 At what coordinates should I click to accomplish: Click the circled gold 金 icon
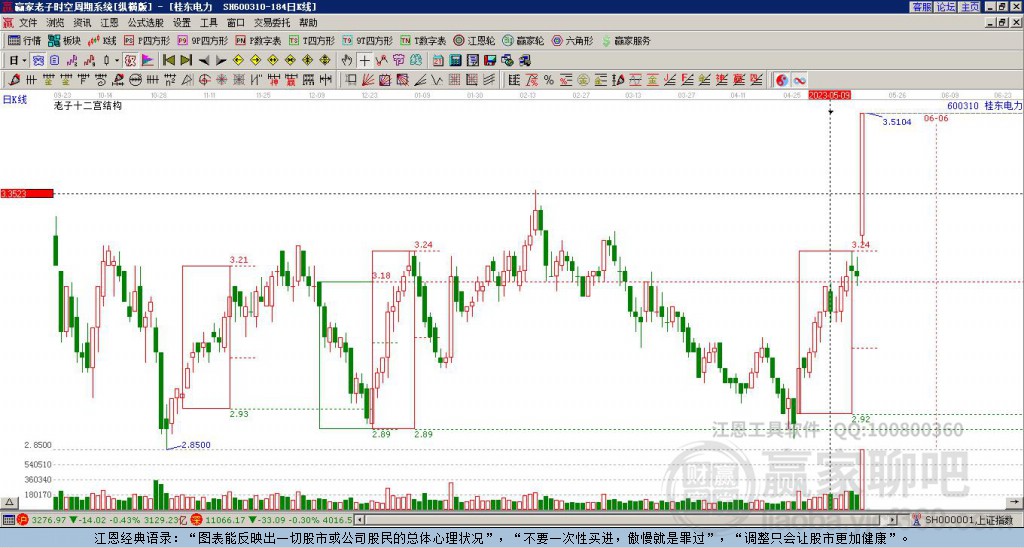coord(583,80)
